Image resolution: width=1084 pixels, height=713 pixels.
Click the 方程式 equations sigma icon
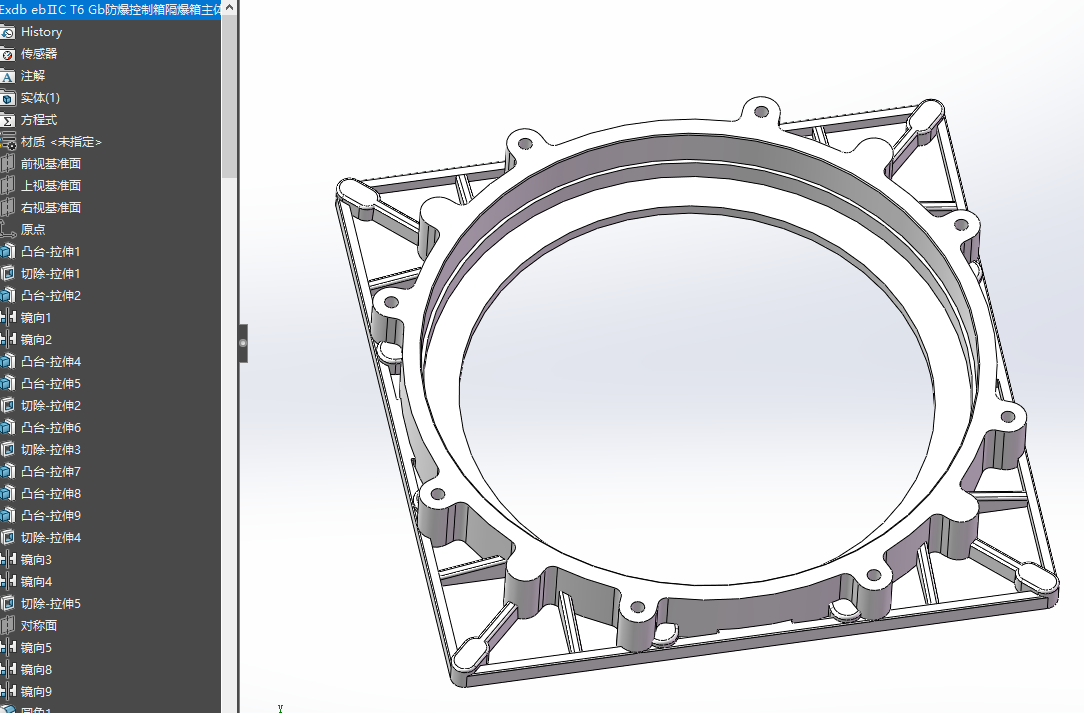(8, 120)
